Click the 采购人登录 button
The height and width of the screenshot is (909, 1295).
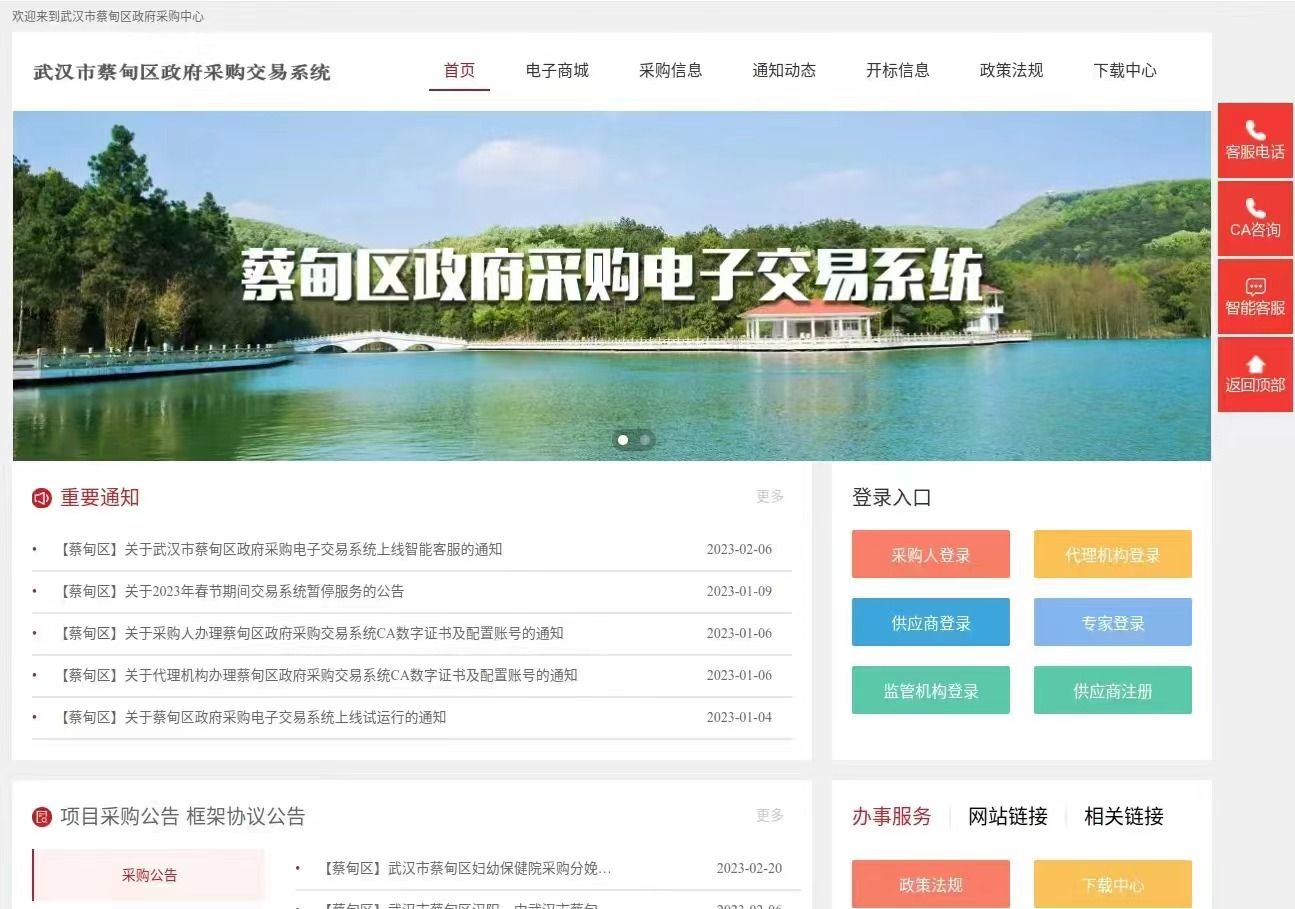tap(930, 555)
